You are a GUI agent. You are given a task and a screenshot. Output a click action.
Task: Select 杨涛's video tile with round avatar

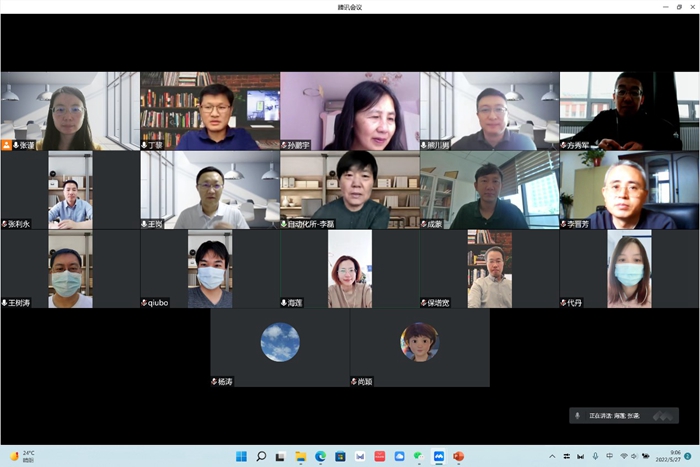point(280,347)
